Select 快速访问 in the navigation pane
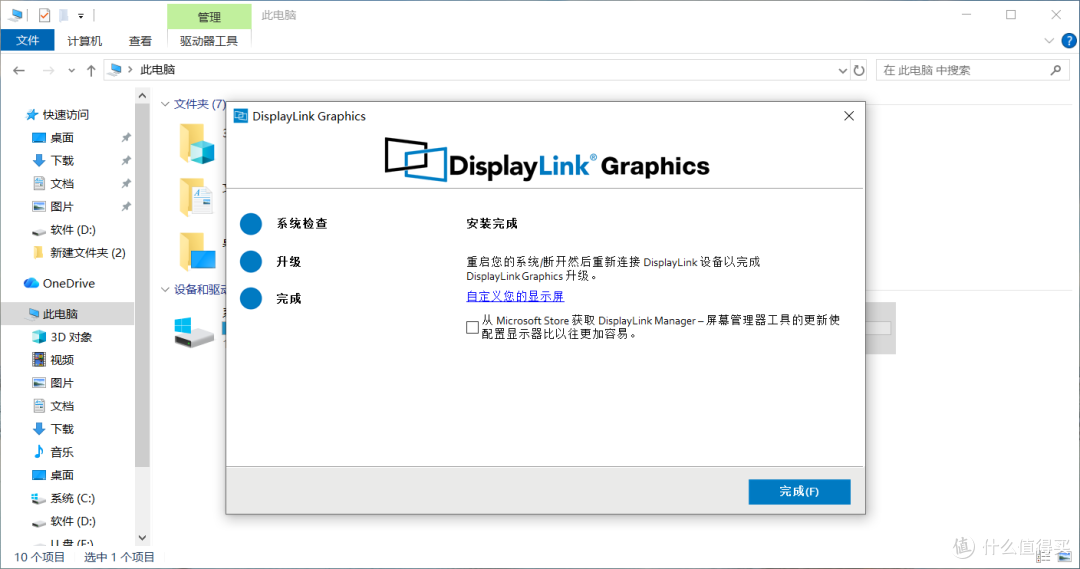This screenshot has height=569, width=1080. pyautogui.click(x=65, y=115)
